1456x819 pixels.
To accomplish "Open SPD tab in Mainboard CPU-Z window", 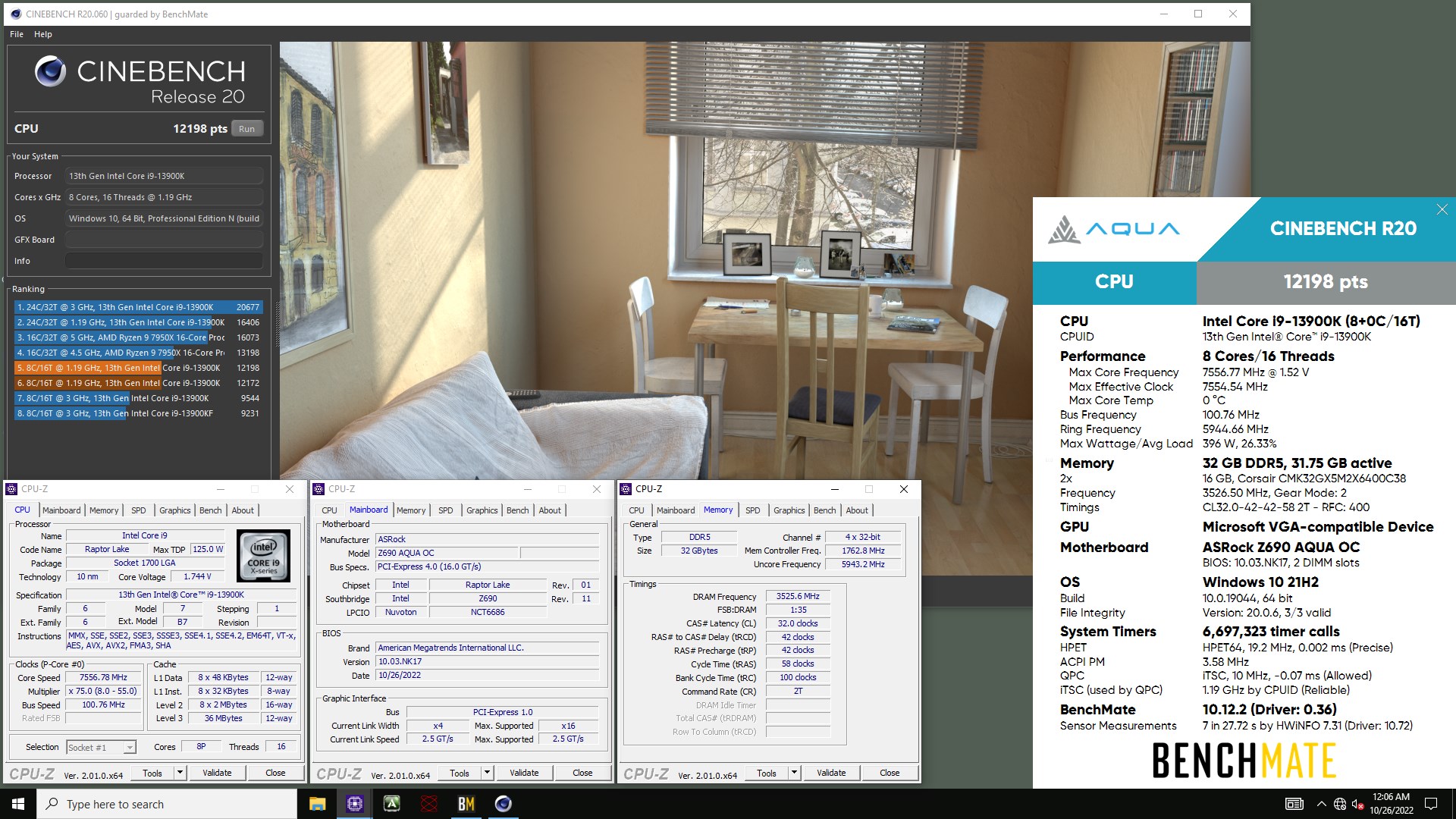I will point(446,510).
